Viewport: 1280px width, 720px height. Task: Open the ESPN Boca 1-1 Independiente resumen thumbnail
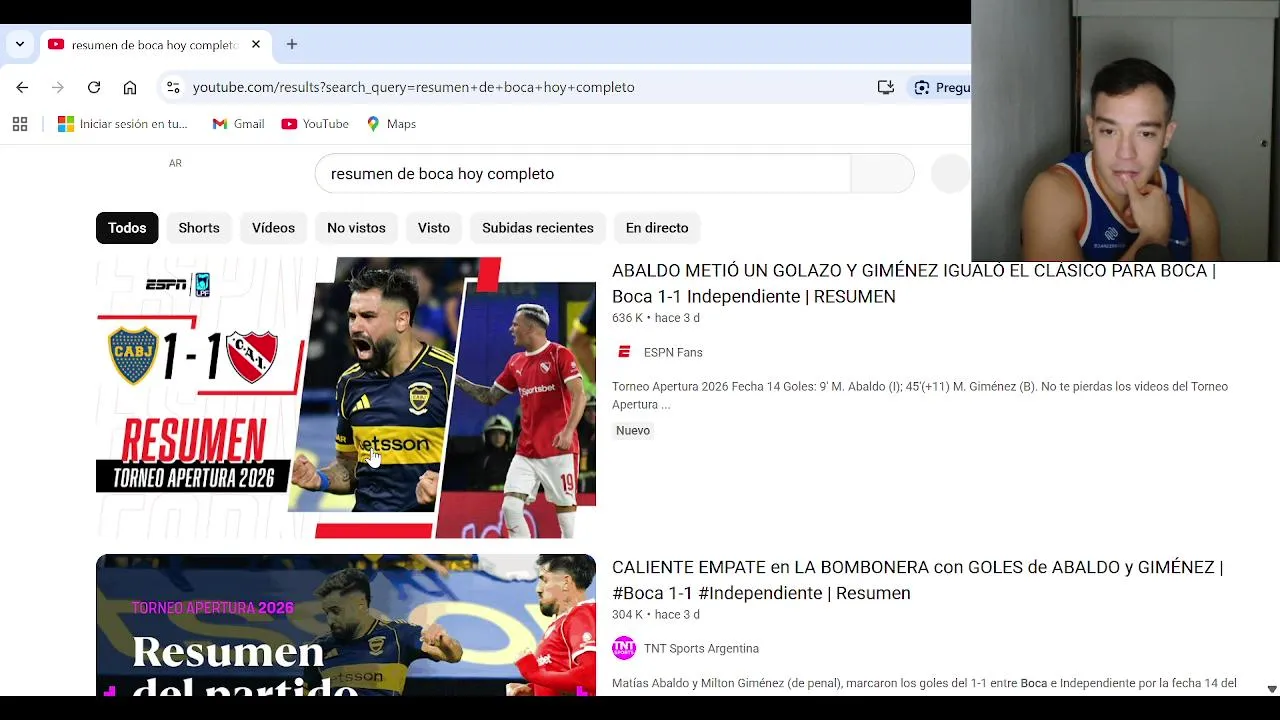pos(346,398)
